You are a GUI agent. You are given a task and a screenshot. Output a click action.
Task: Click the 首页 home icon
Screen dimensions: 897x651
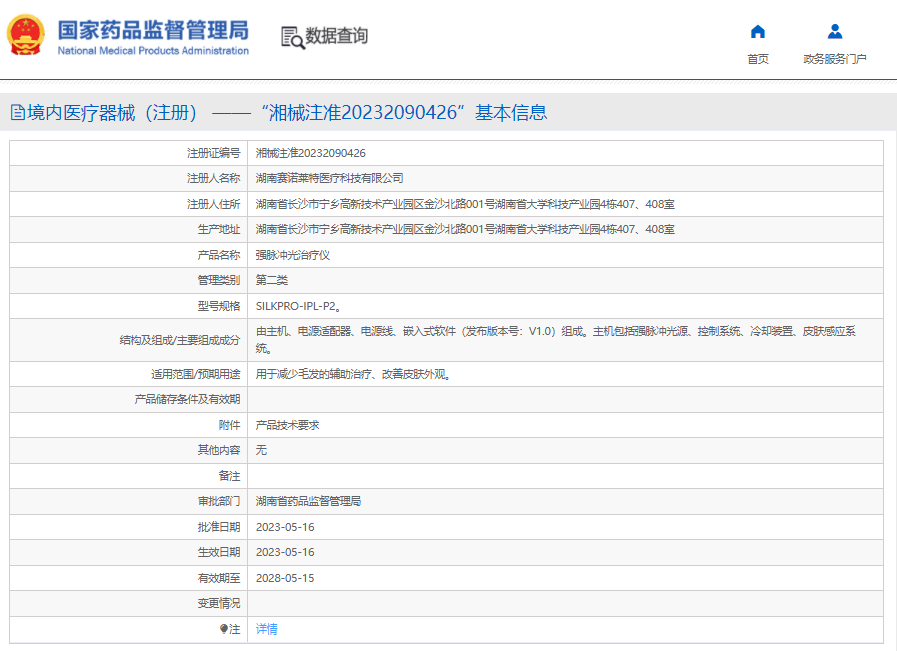[x=757, y=31]
